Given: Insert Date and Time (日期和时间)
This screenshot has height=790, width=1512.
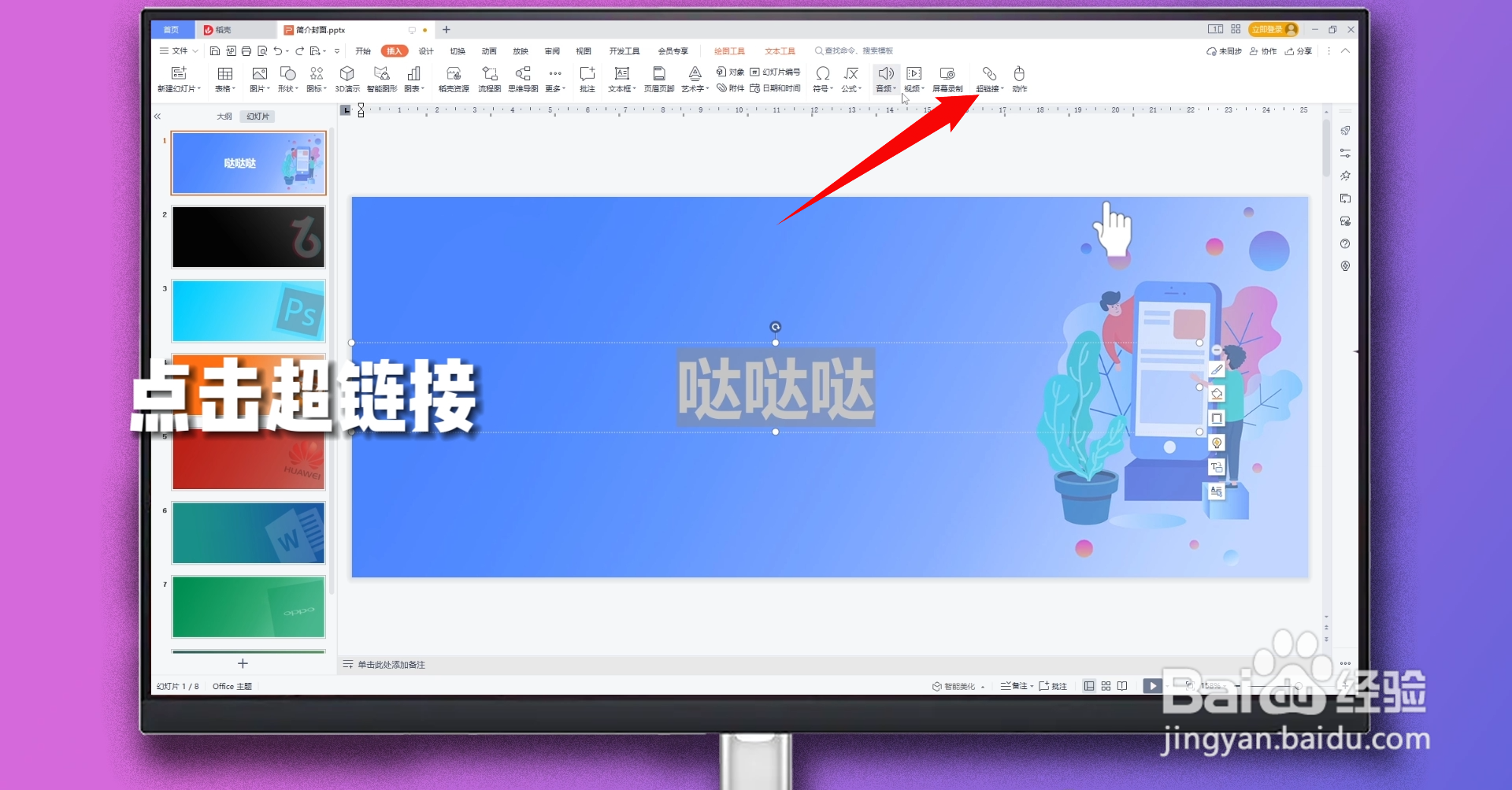Looking at the screenshot, I should click(775, 88).
